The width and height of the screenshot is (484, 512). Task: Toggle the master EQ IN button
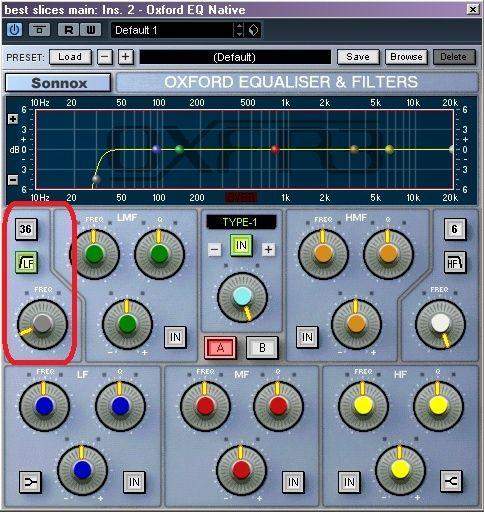click(241, 246)
